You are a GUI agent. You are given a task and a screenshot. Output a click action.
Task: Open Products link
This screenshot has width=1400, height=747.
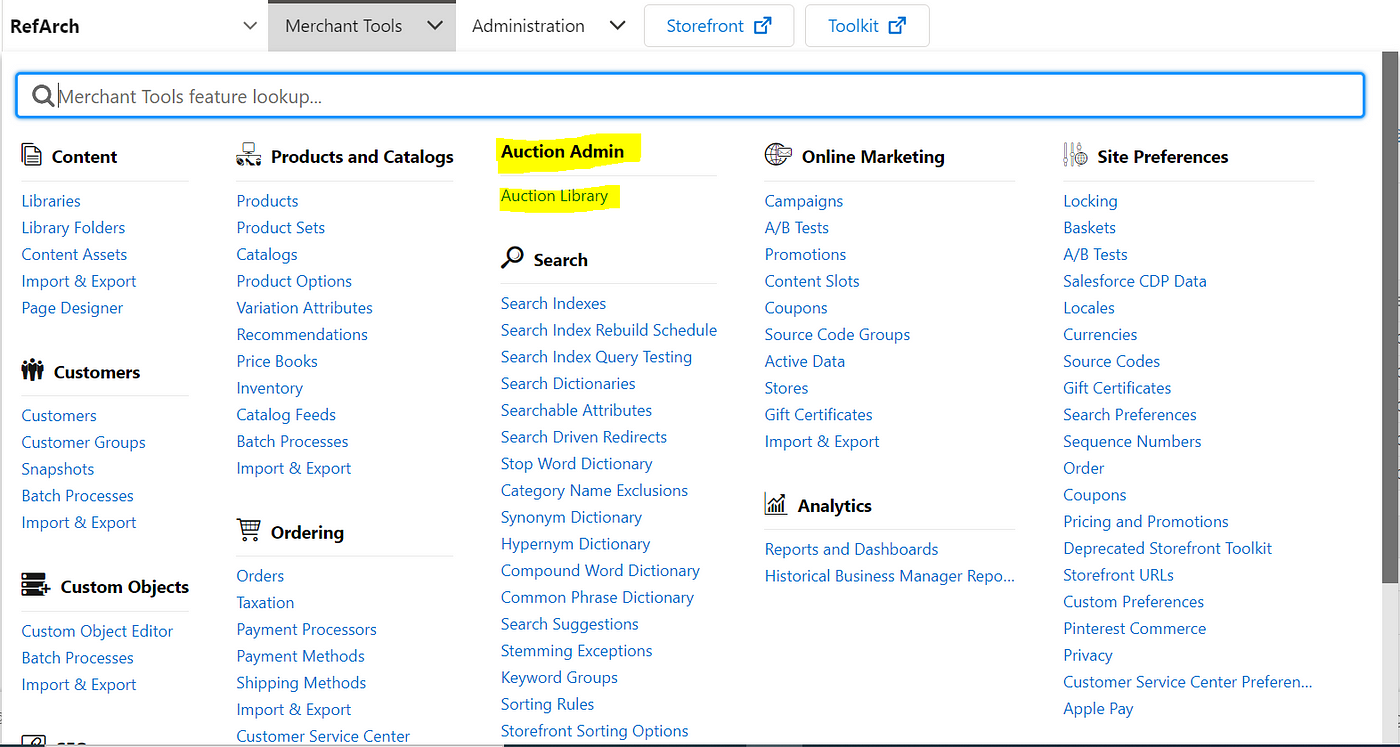point(267,201)
